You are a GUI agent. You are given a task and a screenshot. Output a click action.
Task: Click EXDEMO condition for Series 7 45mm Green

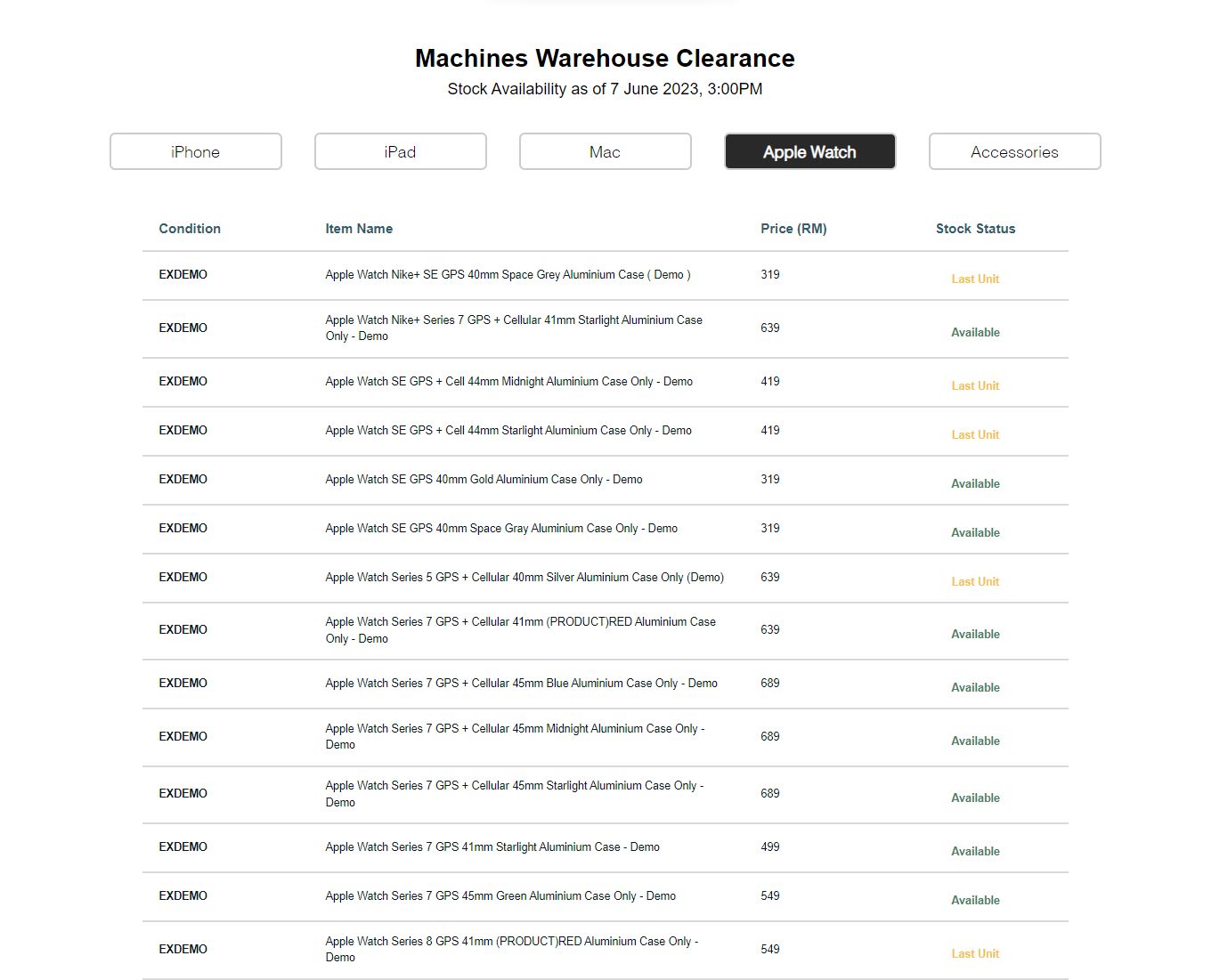183,895
